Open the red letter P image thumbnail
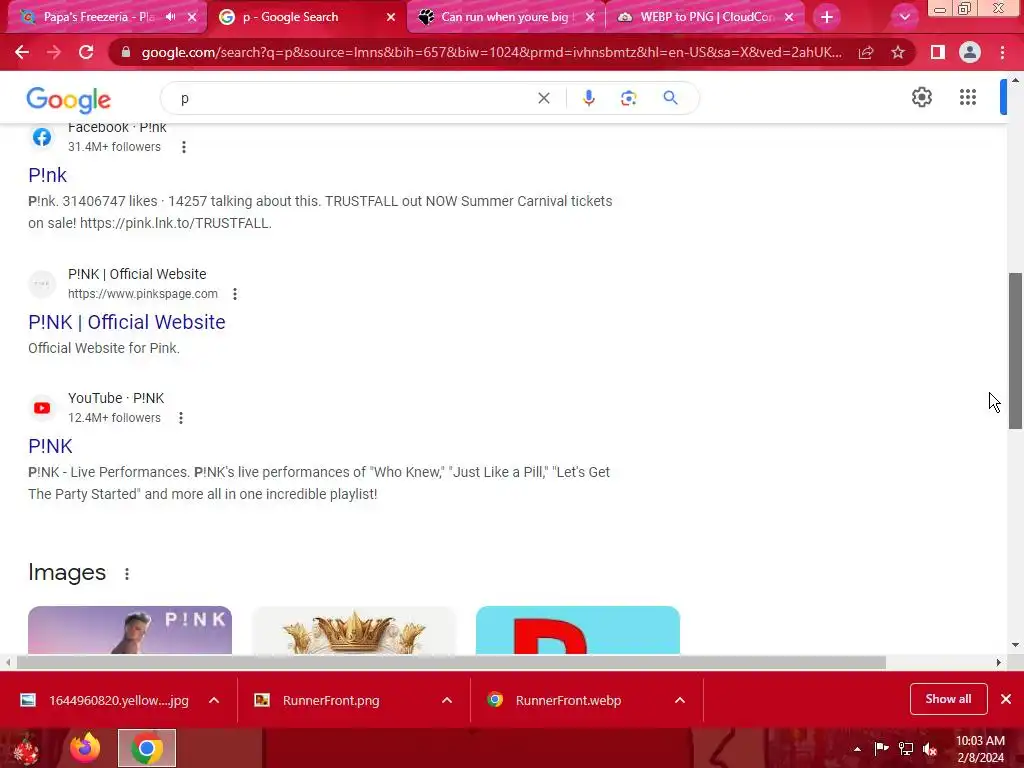The image size is (1024, 768). 578,630
